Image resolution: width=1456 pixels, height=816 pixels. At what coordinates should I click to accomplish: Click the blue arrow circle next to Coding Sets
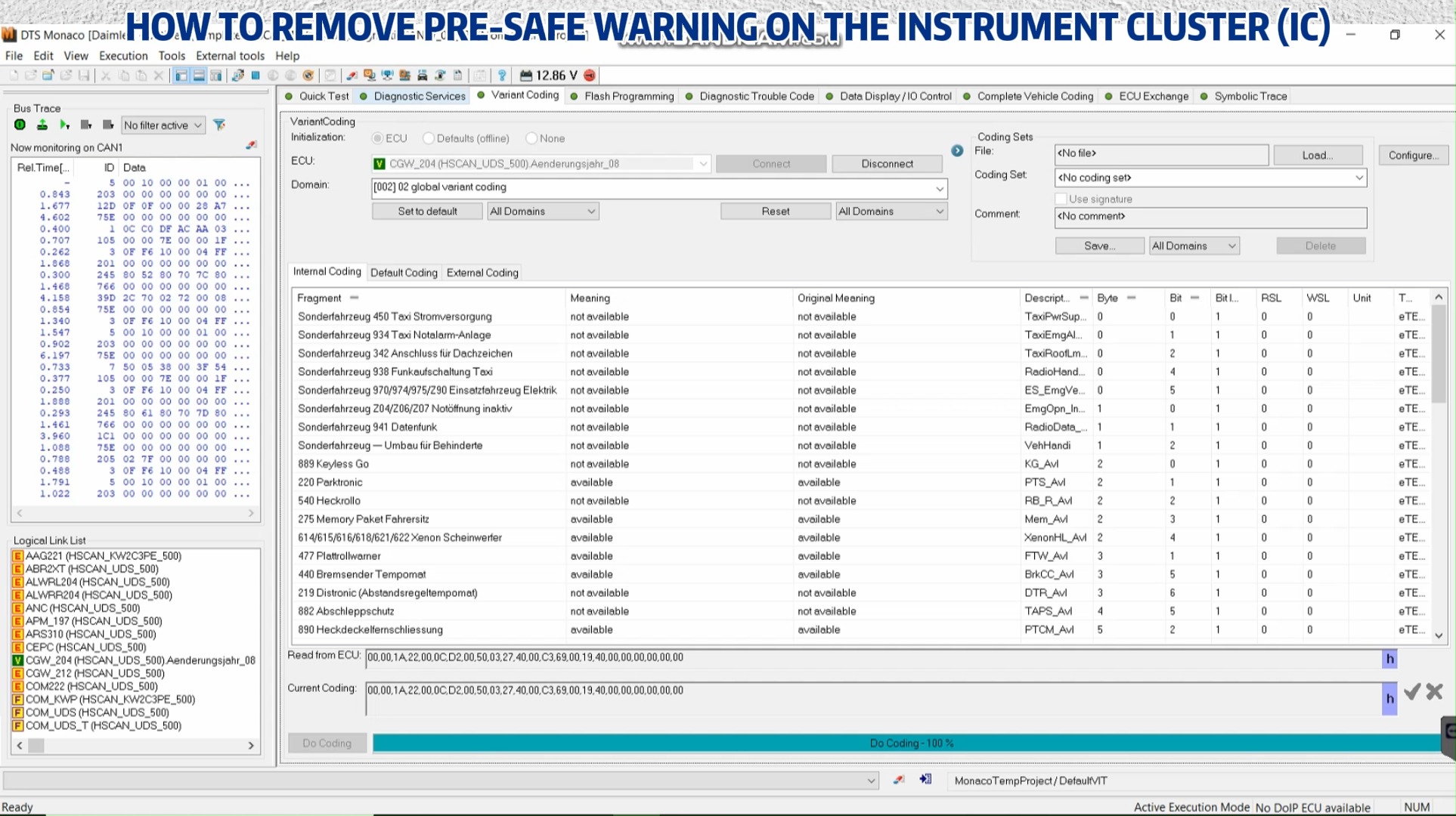(x=957, y=151)
